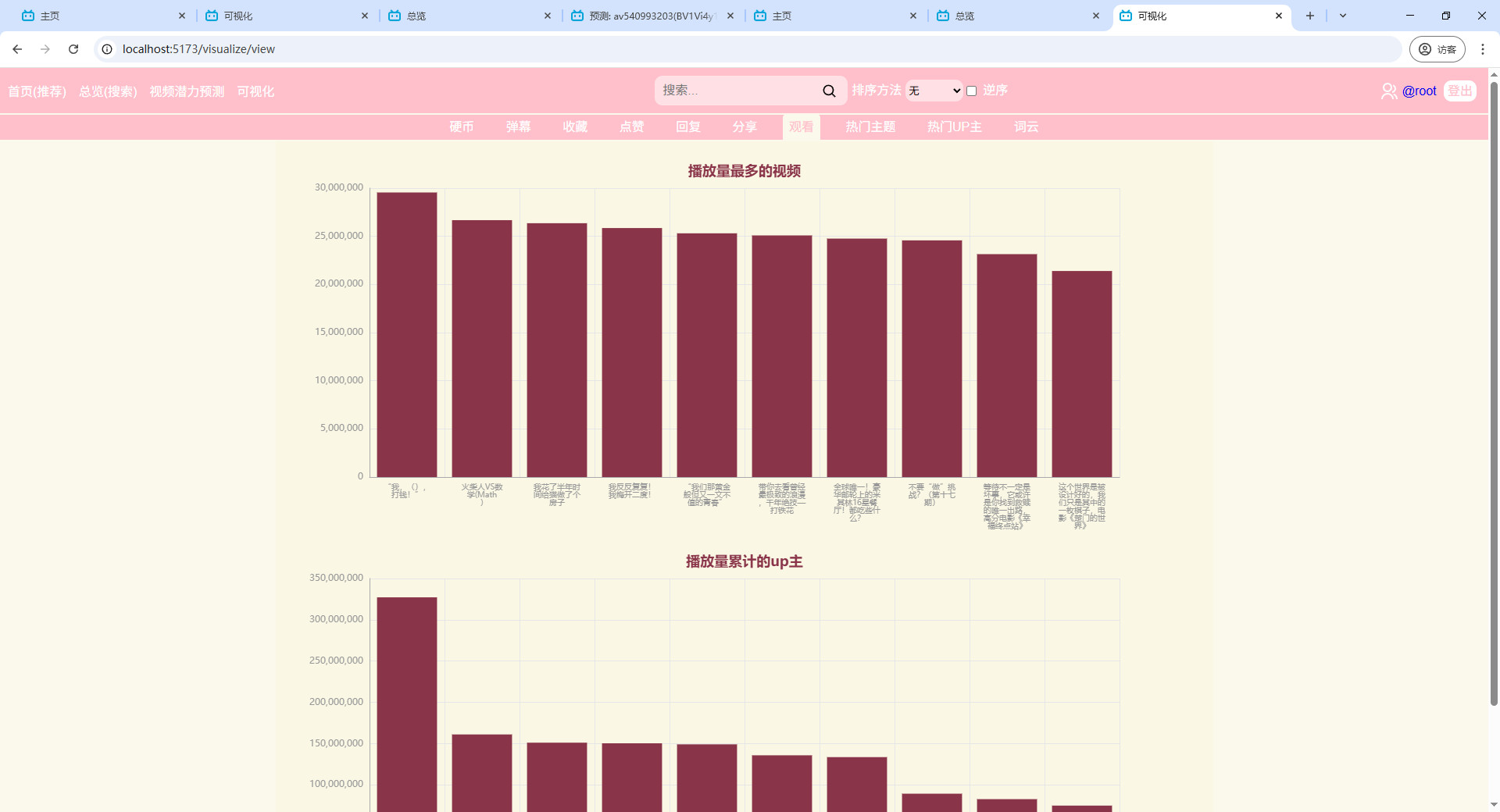Click the x-axis label 火柴人VS数学(Math)
Screen dimensions: 1500x812
pyautogui.click(x=482, y=494)
